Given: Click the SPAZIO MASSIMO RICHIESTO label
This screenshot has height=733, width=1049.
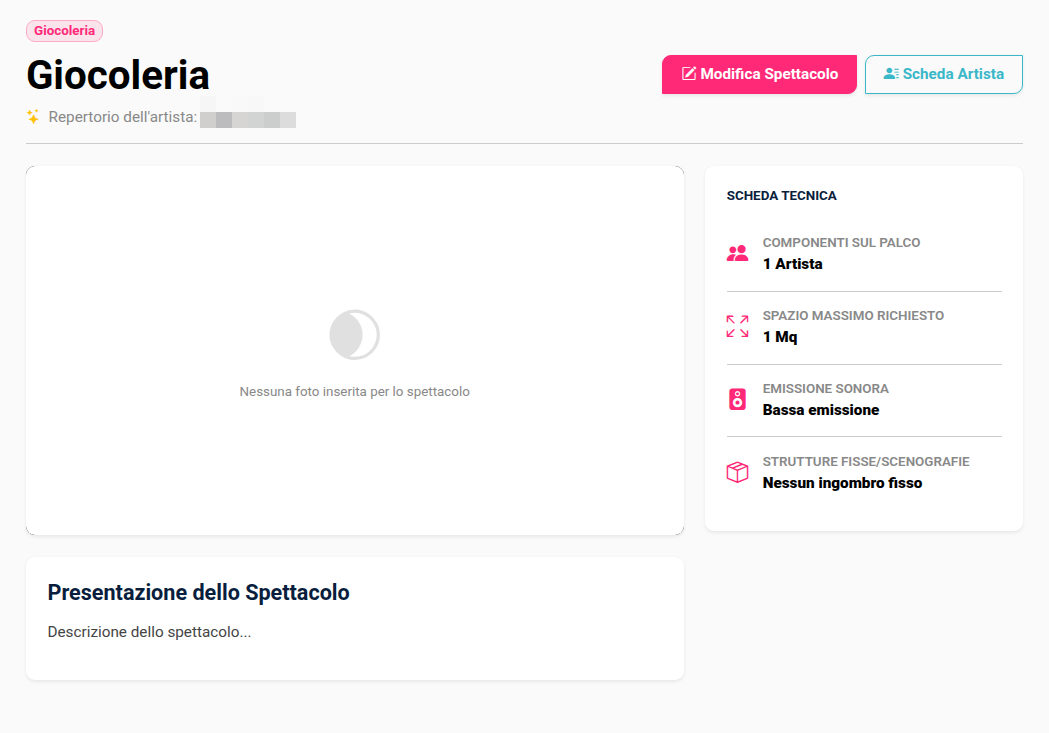Looking at the screenshot, I should pos(854,316).
